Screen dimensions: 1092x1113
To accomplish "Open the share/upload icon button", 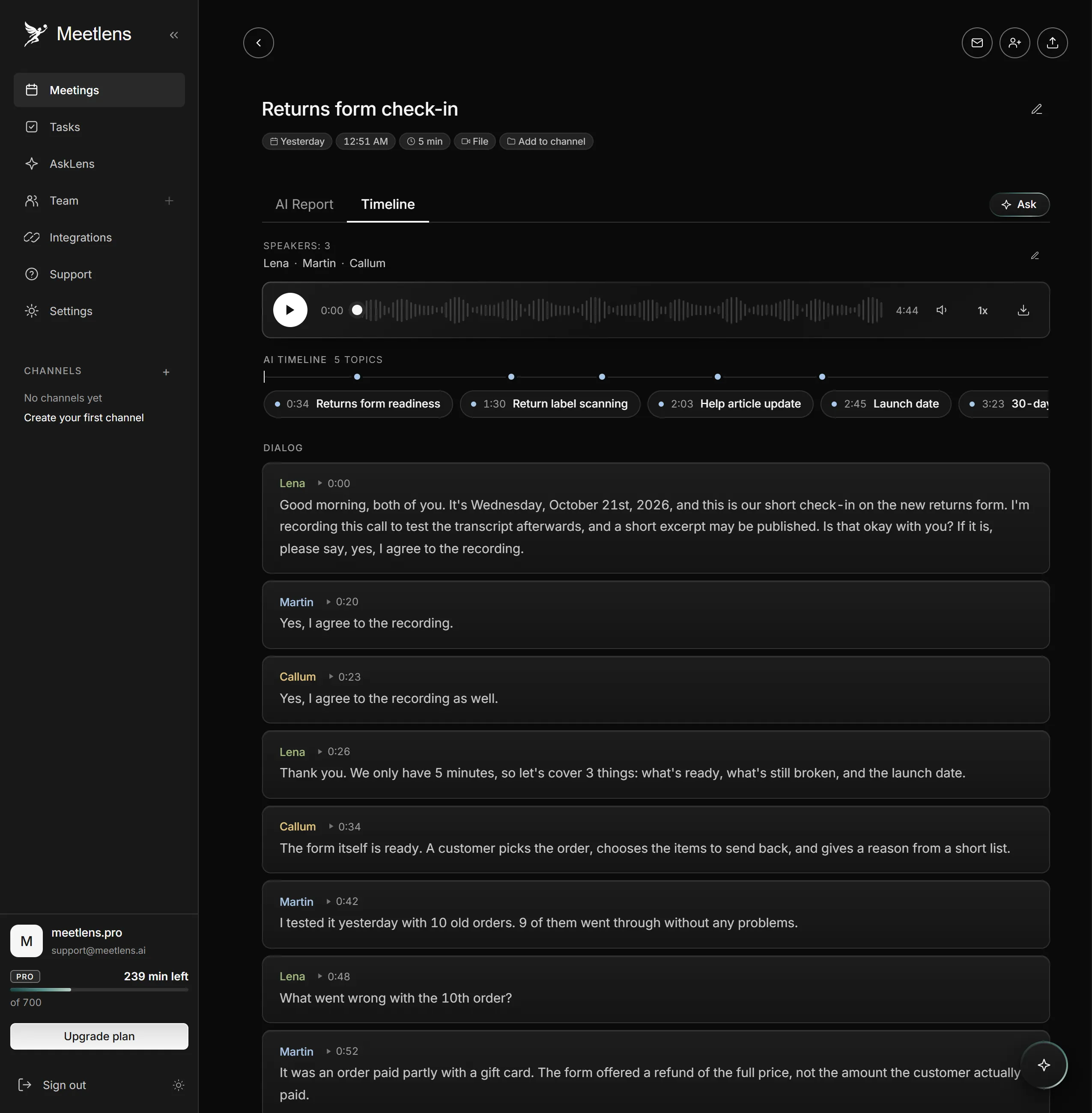I will click(x=1053, y=42).
